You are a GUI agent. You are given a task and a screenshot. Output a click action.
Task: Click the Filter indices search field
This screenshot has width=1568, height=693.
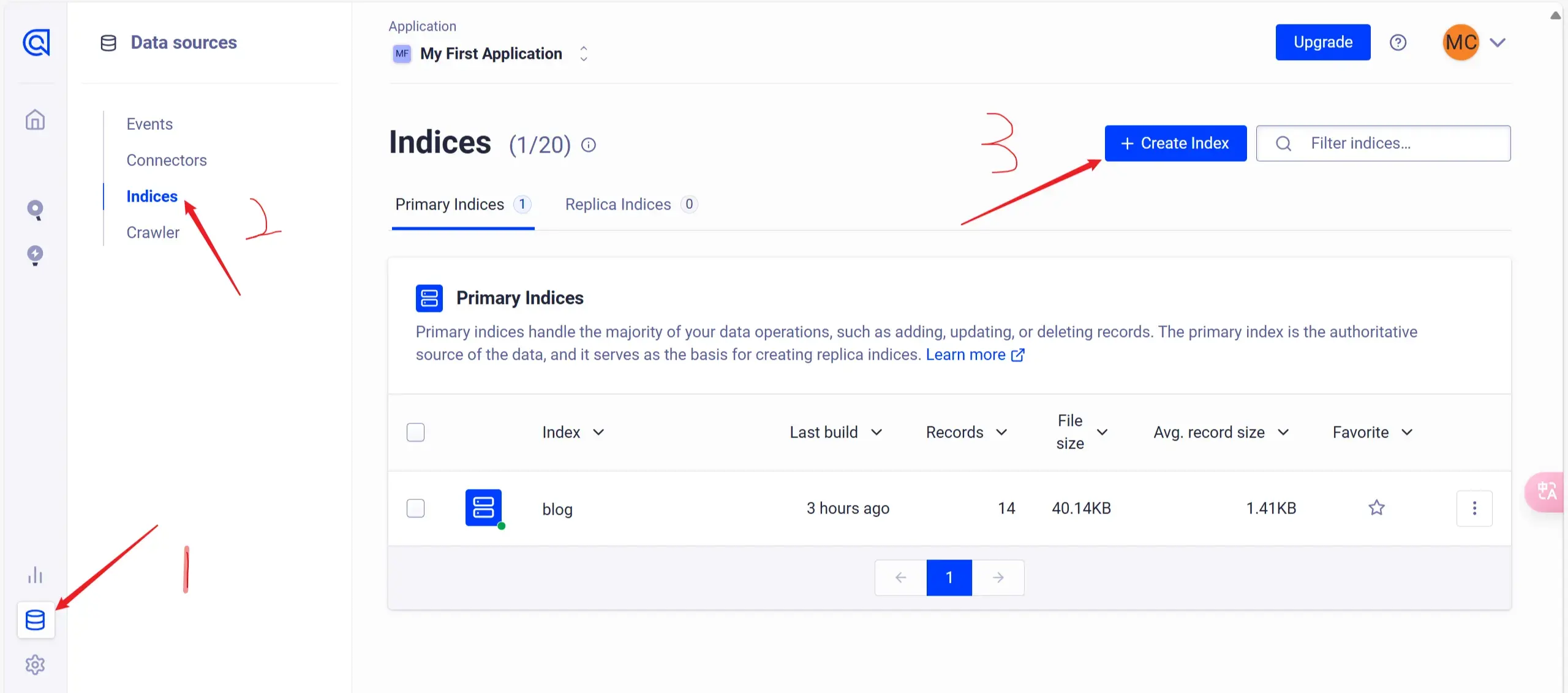[x=1384, y=143]
